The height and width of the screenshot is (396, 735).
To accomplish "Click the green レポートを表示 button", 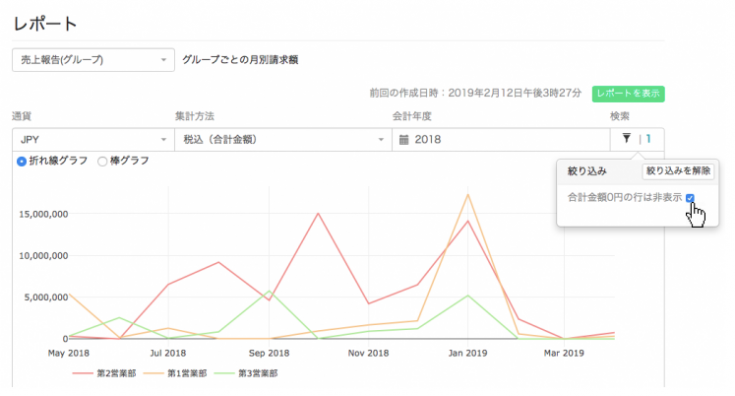I will point(628,94).
